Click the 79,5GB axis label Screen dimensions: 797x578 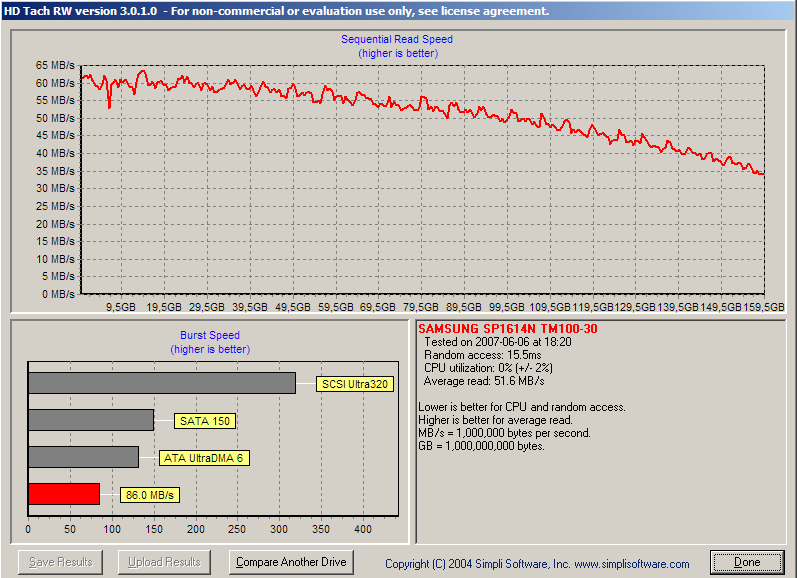click(420, 307)
